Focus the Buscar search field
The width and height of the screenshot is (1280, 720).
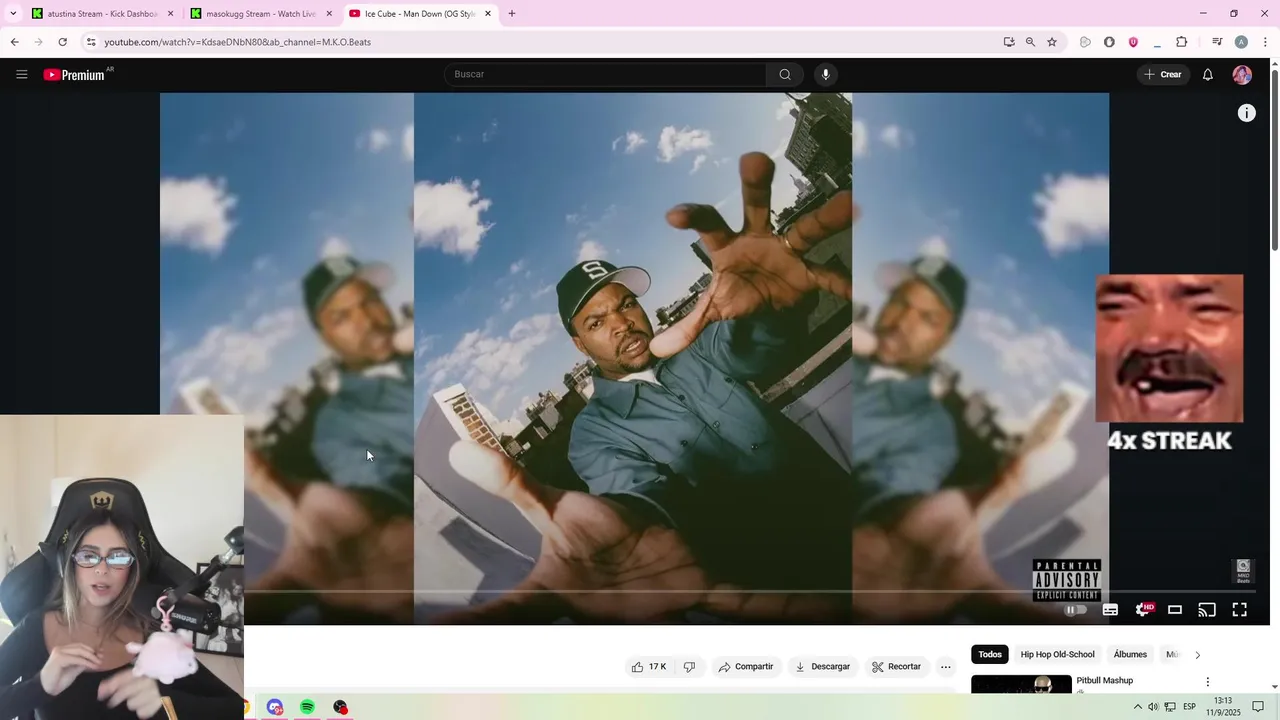point(605,74)
